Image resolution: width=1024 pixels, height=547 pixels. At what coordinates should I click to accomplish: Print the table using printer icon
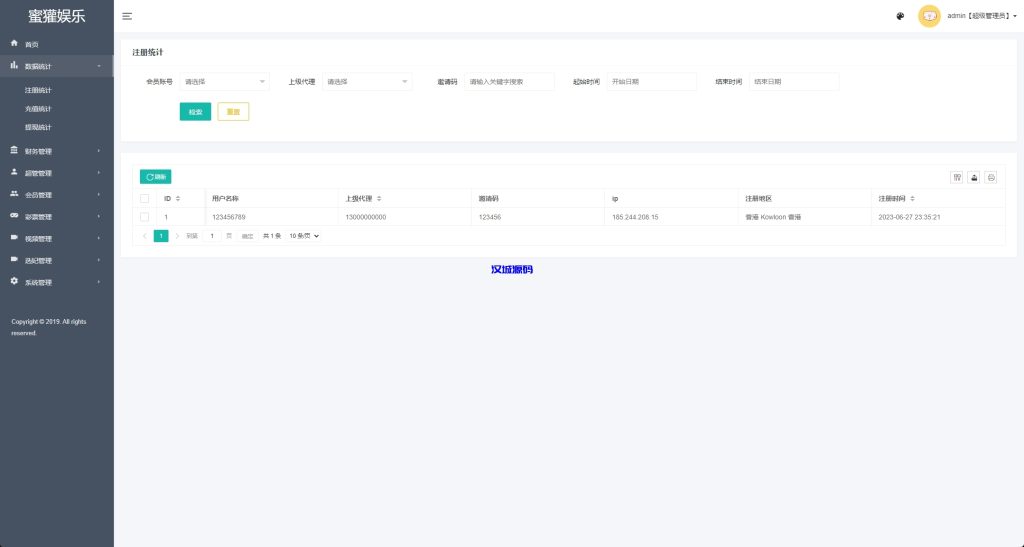tap(991, 177)
